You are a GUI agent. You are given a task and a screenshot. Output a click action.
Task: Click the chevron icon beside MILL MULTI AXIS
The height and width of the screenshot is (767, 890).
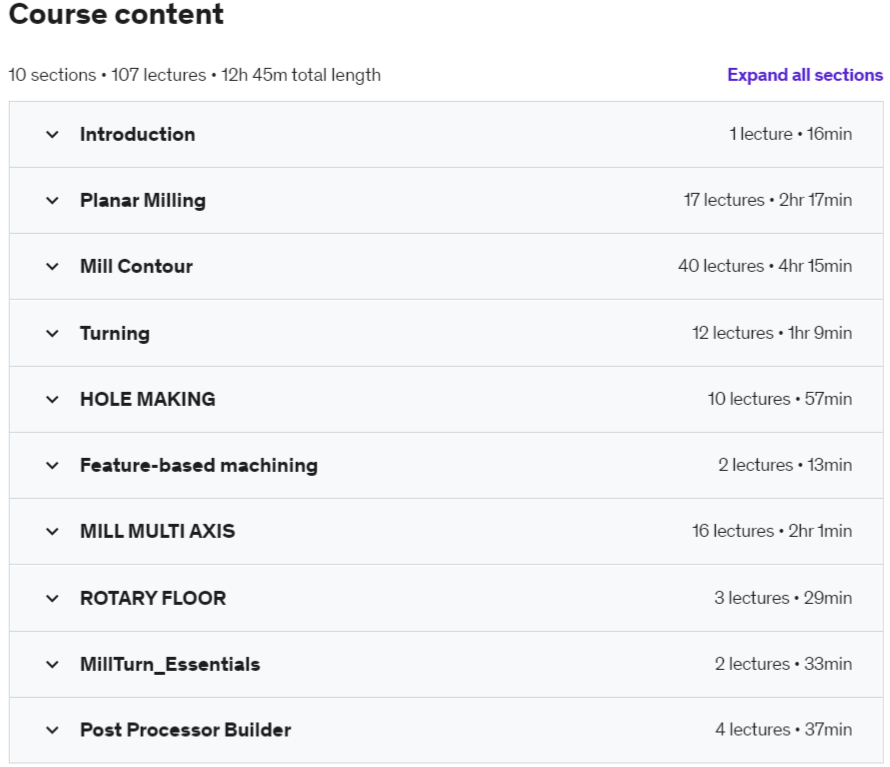point(52,532)
